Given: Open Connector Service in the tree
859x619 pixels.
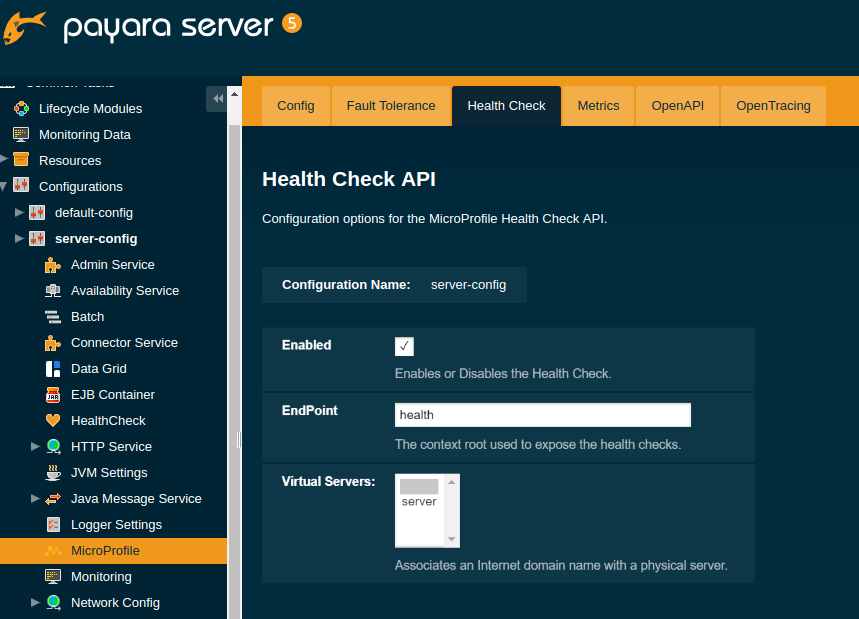Looking at the screenshot, I should [x=124, y=343].
